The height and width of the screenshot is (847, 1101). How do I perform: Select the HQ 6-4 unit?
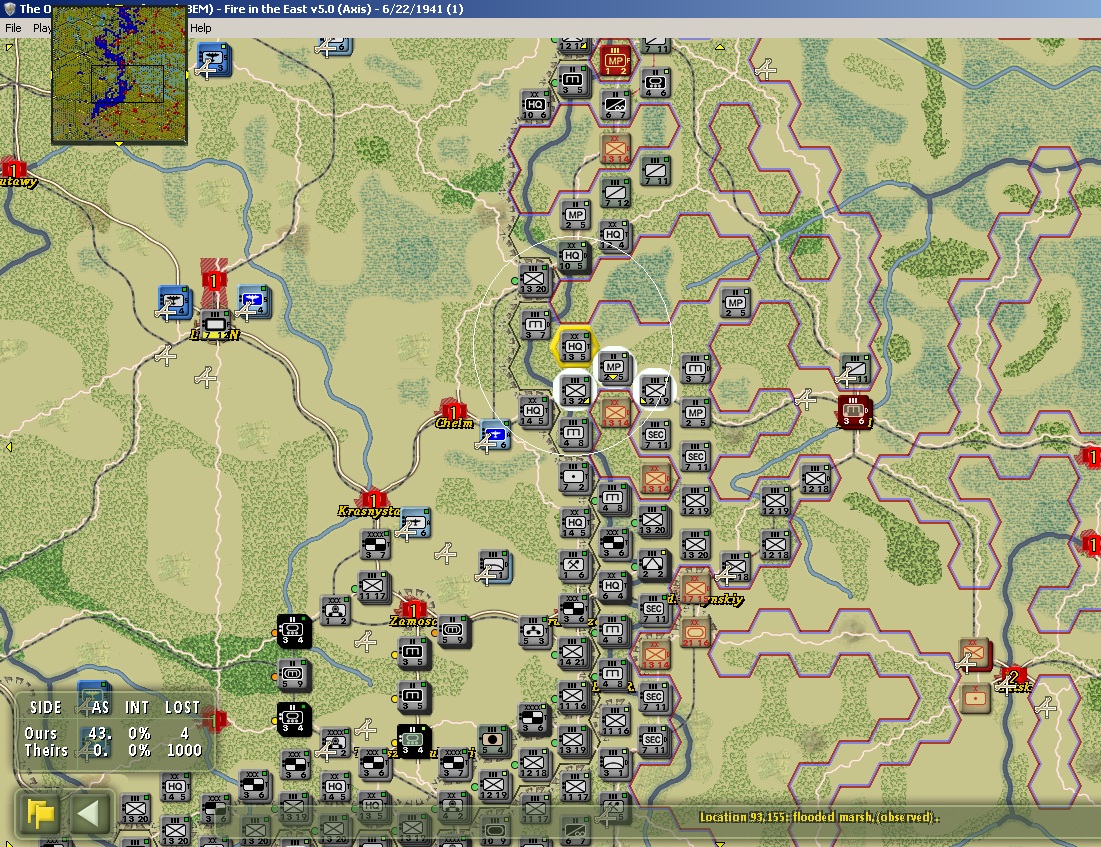pos(613,586)
